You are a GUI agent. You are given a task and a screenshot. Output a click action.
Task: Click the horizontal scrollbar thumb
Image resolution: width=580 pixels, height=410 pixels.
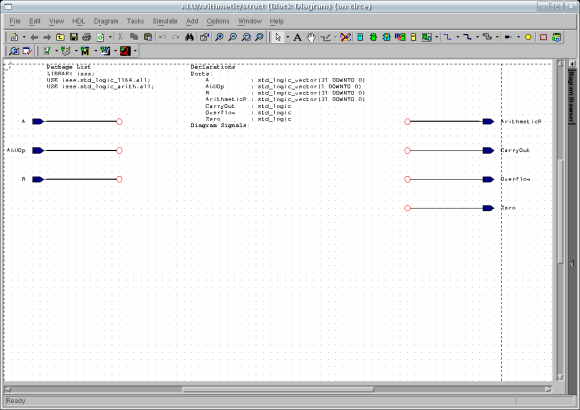[278, 389]
